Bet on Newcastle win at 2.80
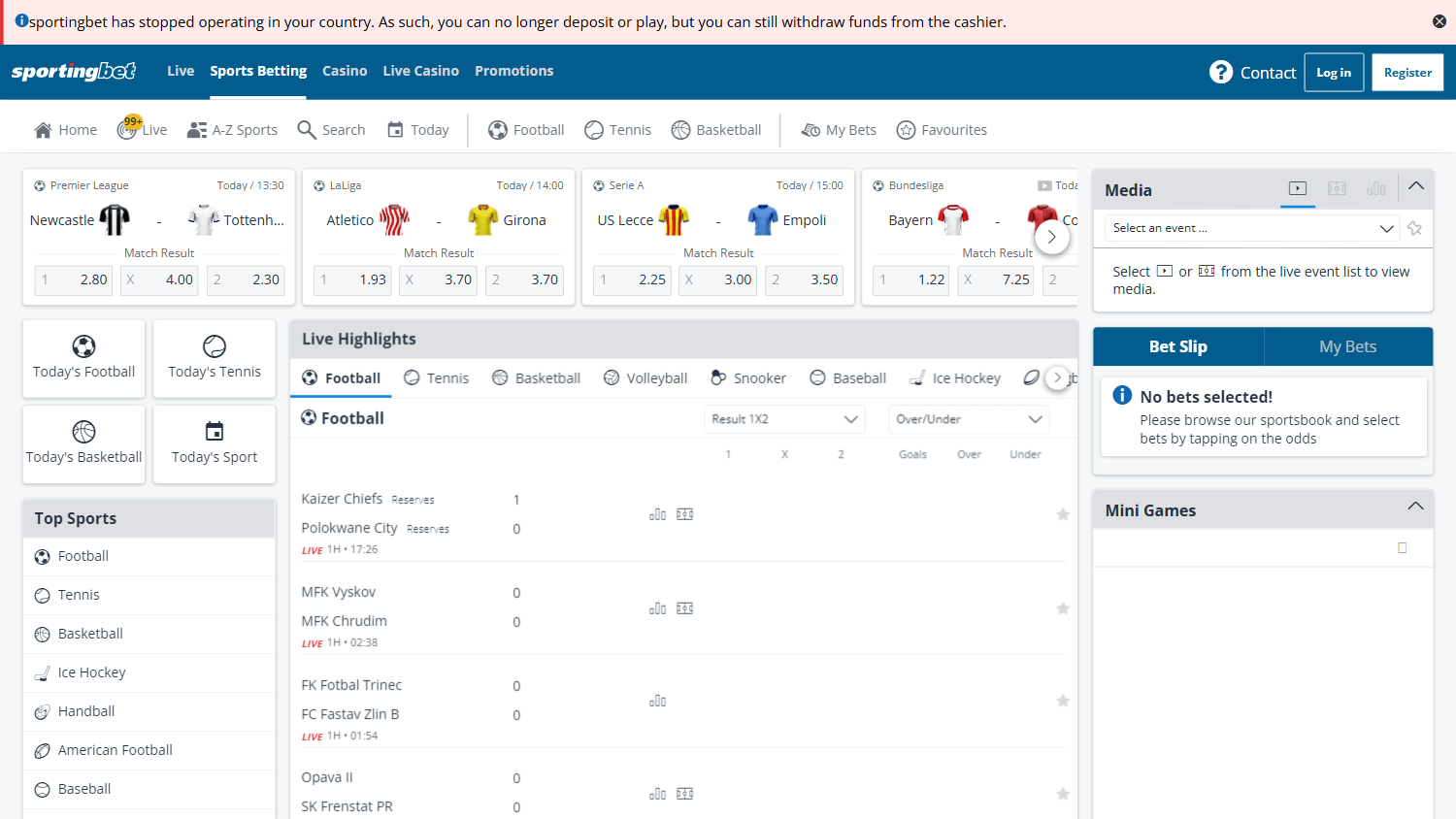The image size is (1456, 819). click(74, 279)
